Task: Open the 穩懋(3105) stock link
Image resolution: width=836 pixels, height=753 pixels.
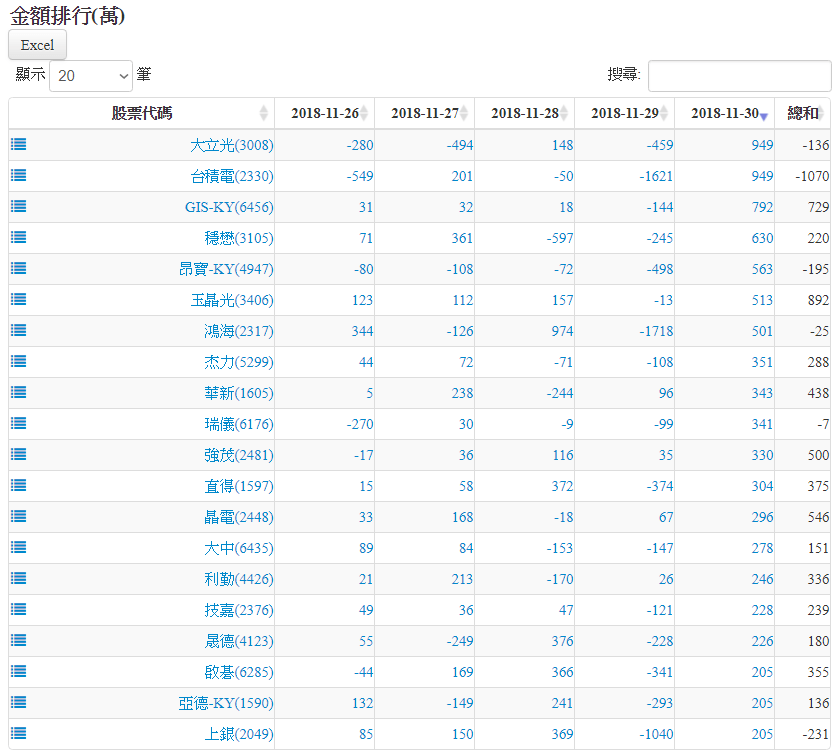Action: [x=238, y=238]
